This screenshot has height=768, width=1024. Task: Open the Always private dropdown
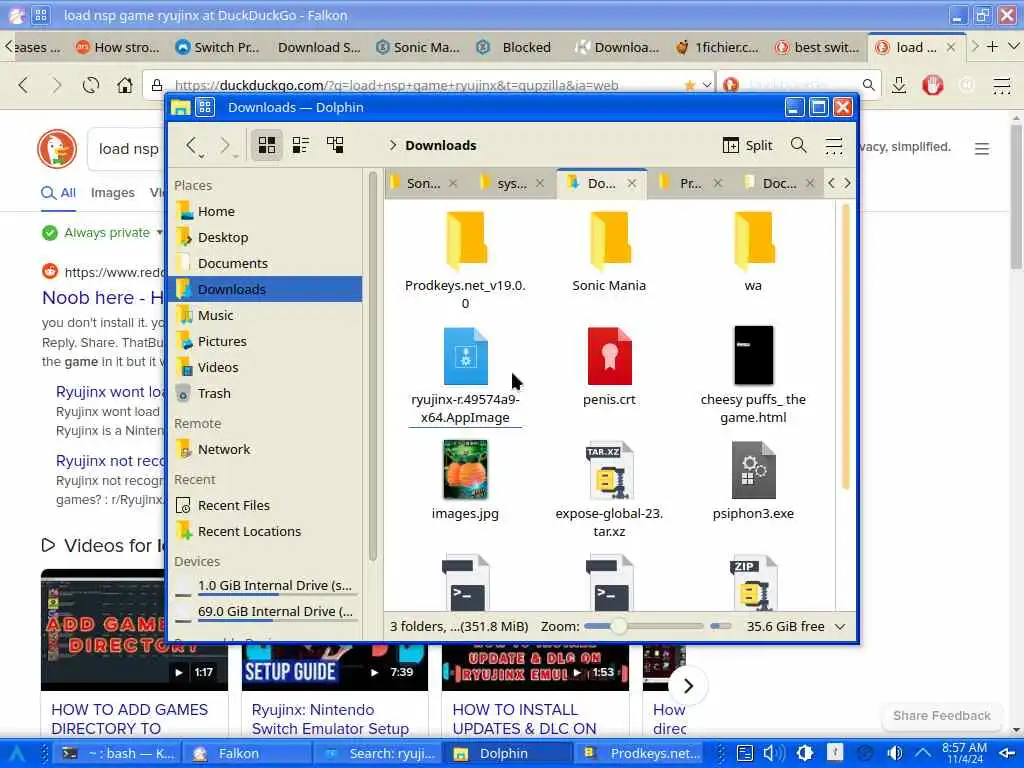pyautogui.click(x=103, y=232)
